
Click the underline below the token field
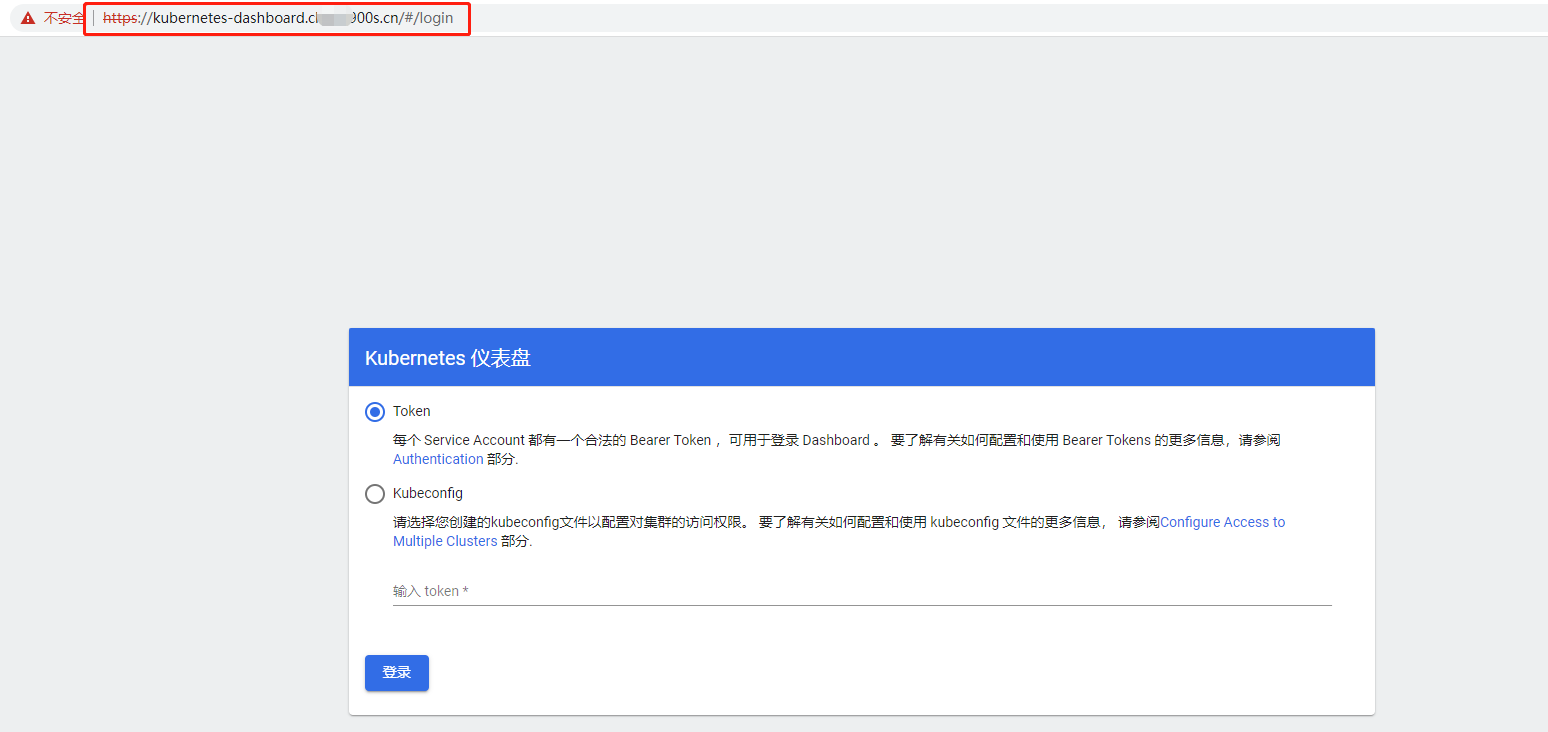point(860,605)
